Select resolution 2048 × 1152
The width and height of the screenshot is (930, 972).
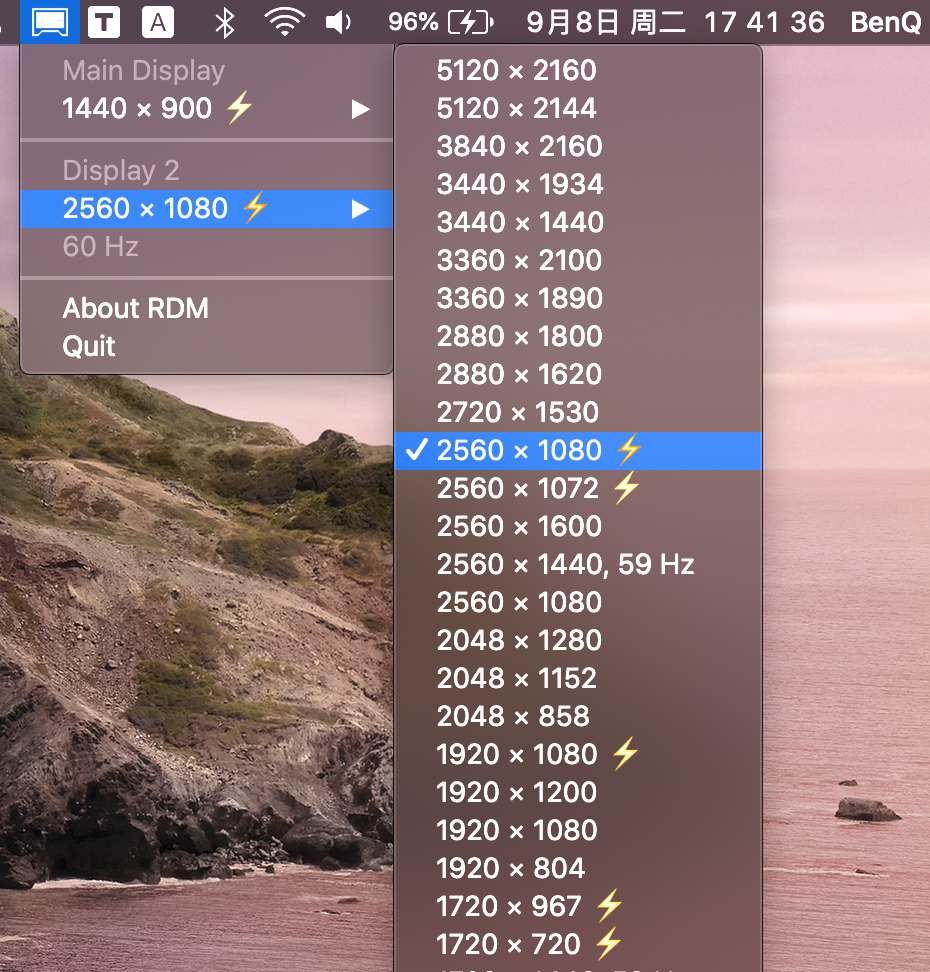[x=578, y=678]
